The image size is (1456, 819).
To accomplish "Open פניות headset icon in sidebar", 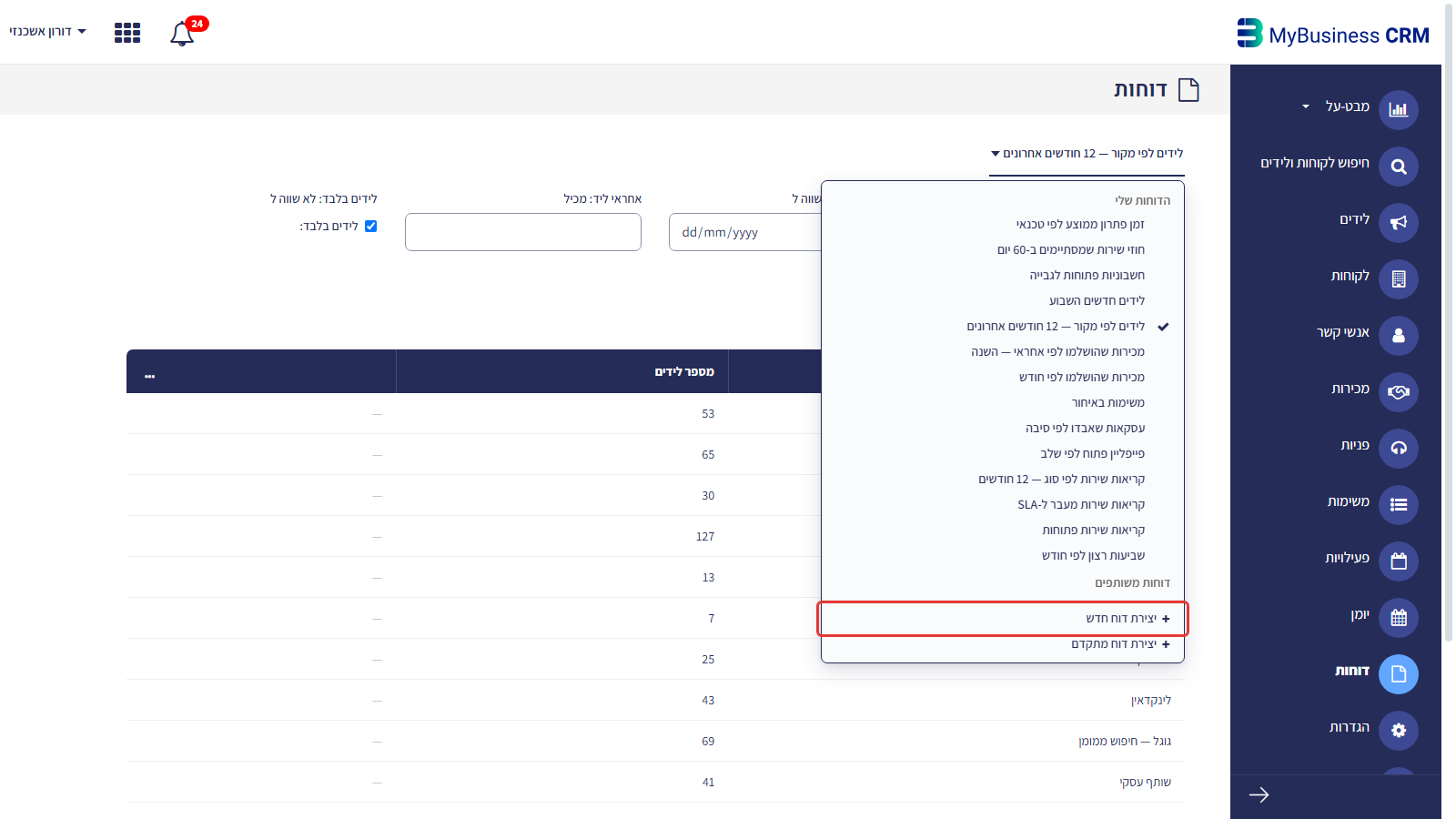I will (1399, 449).
